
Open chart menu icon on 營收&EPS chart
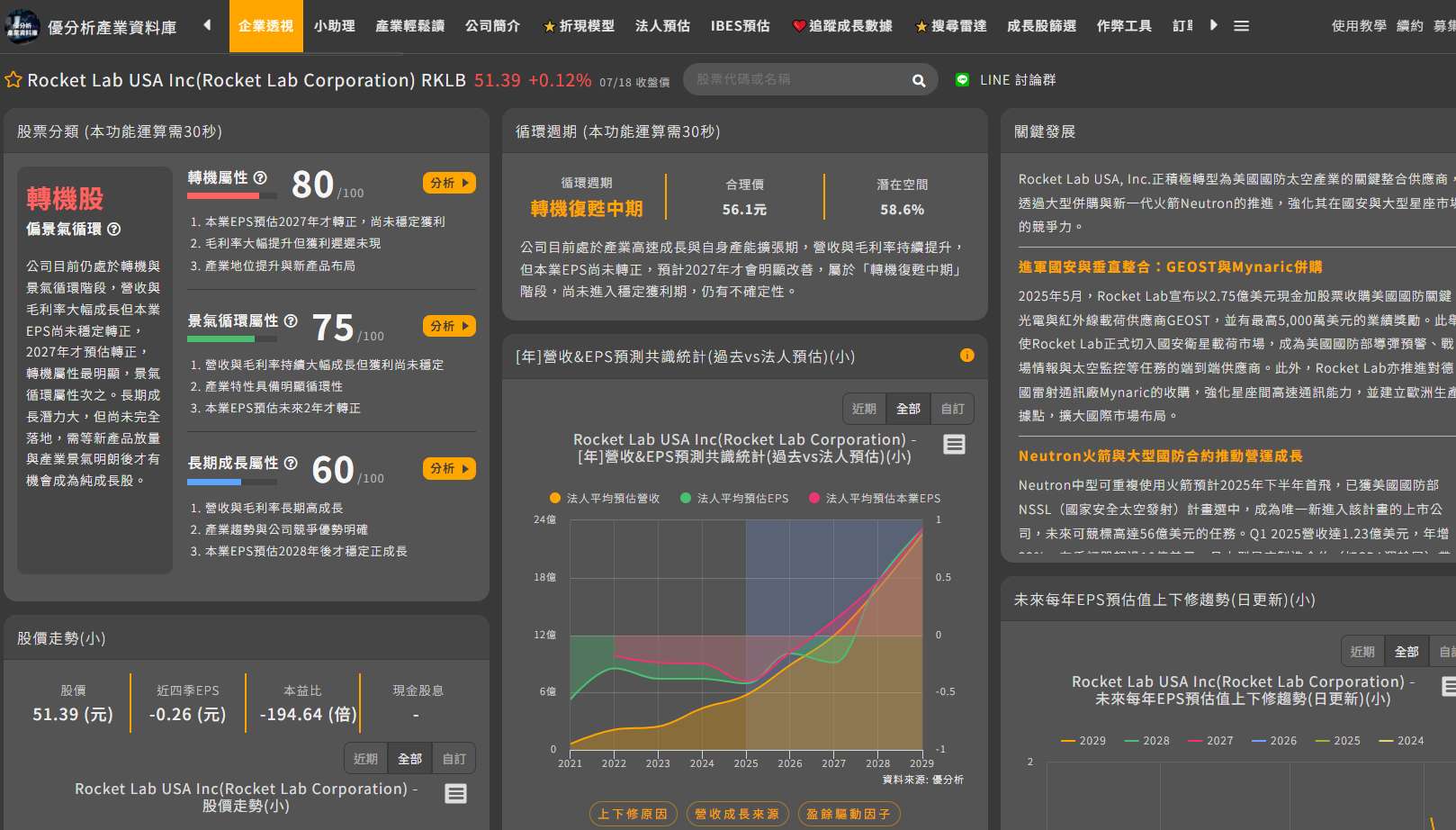pyautogui.click(x=954, y=444)
